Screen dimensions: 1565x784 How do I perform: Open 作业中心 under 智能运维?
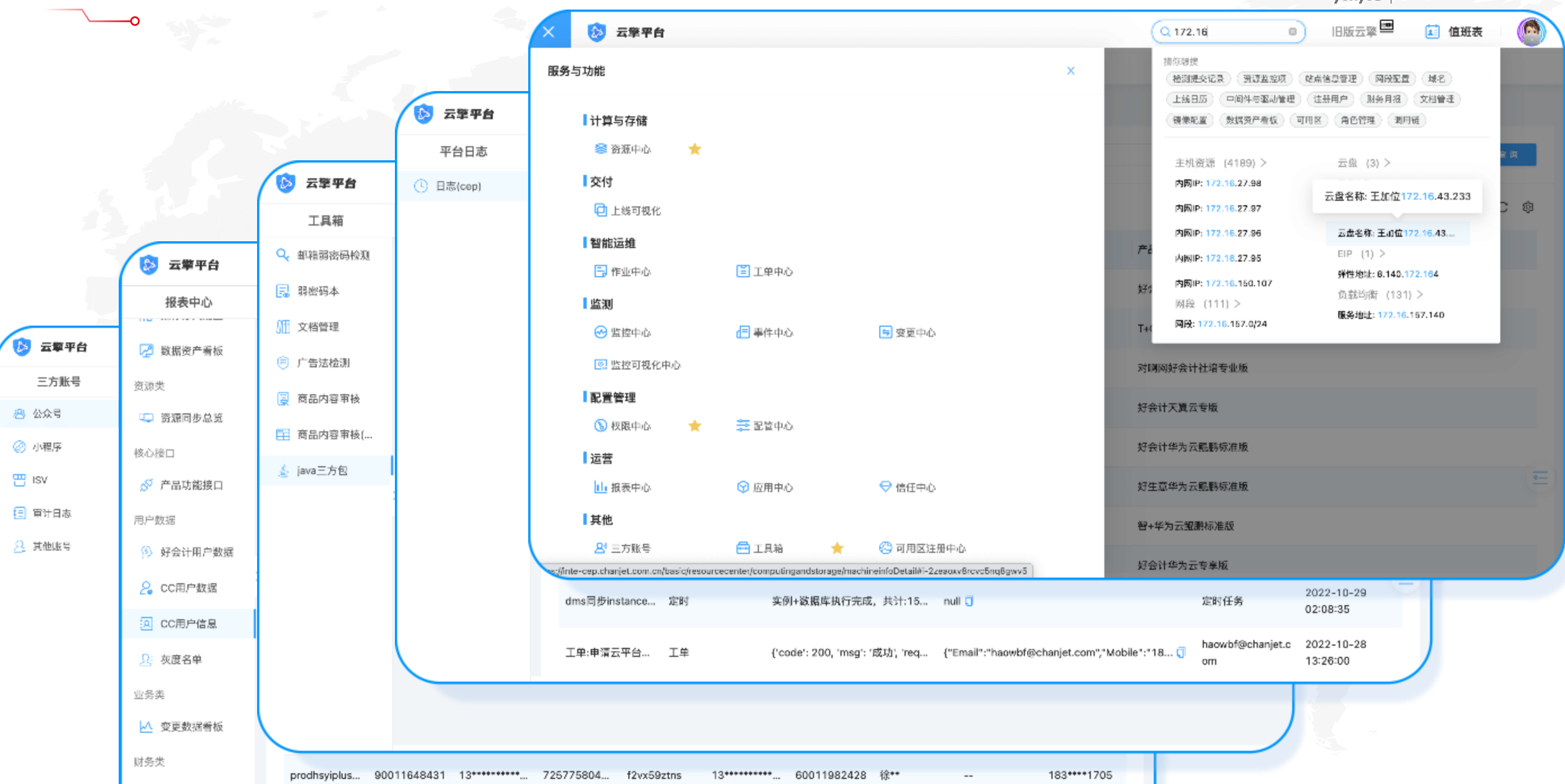click(x=622, y=272)
